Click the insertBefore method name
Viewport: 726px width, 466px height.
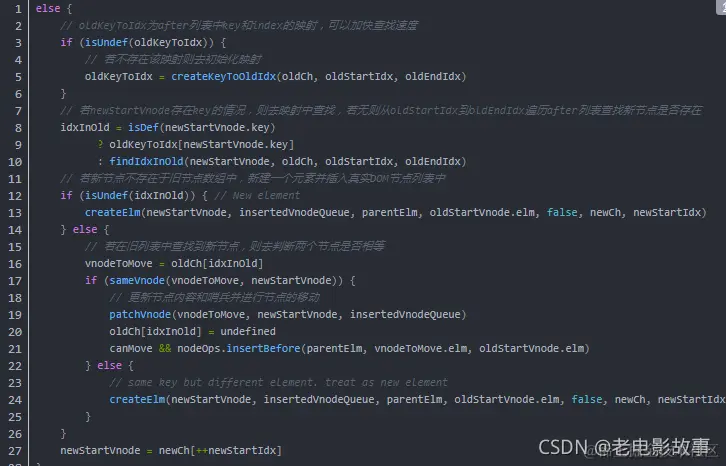[263, 348]
